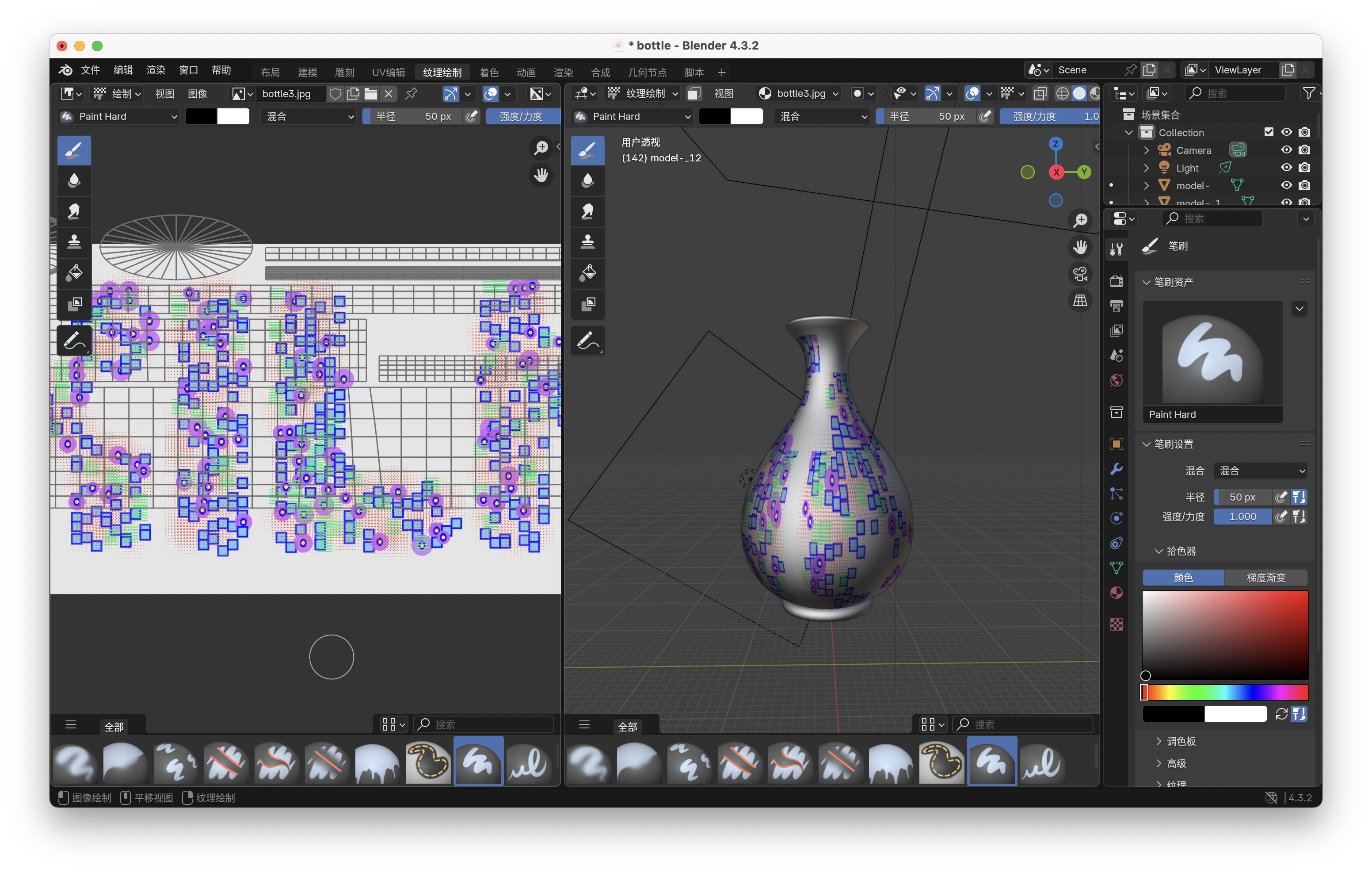Switch to perspective/orthographic grid view icon
1372x873 pixels.
click(x=1080, y=300)
